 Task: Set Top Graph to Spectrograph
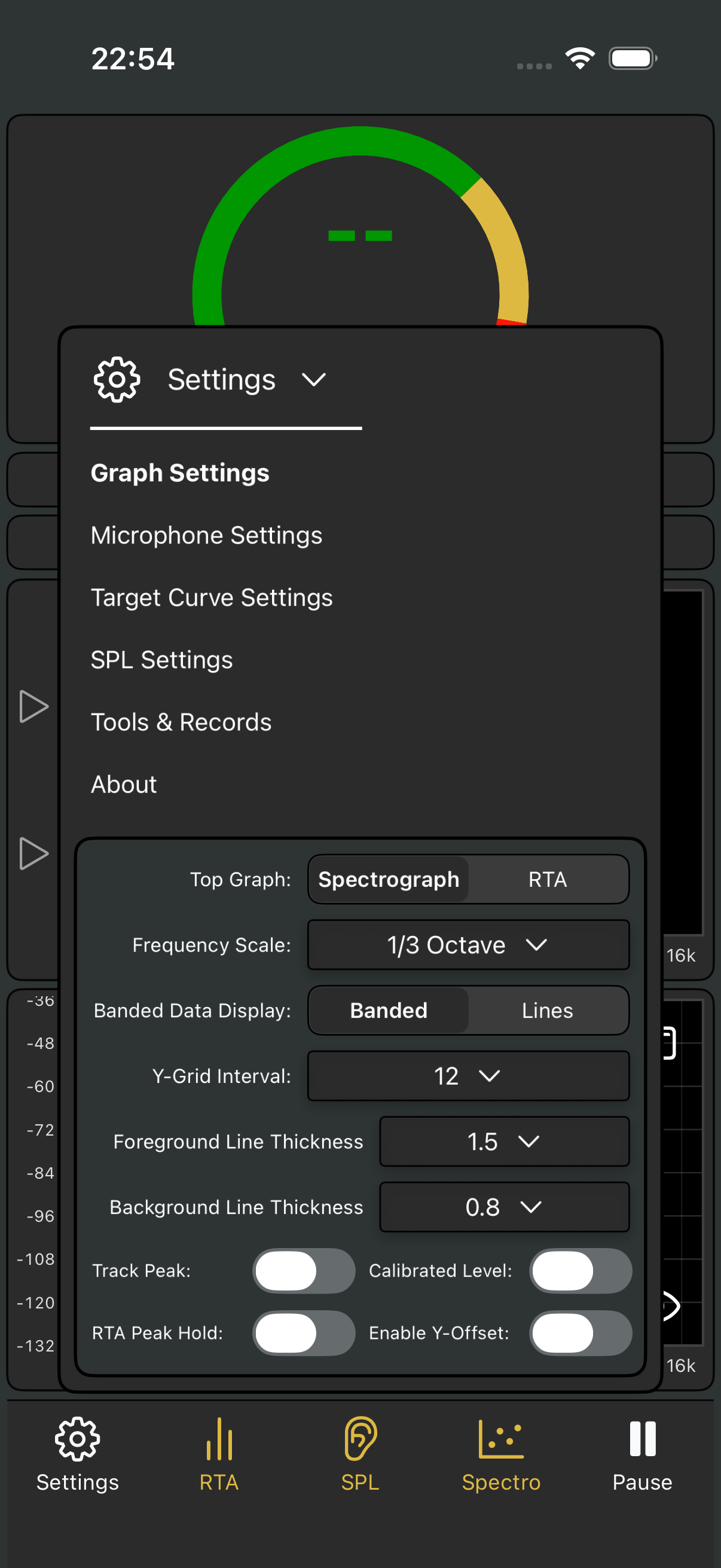[389, 879]
